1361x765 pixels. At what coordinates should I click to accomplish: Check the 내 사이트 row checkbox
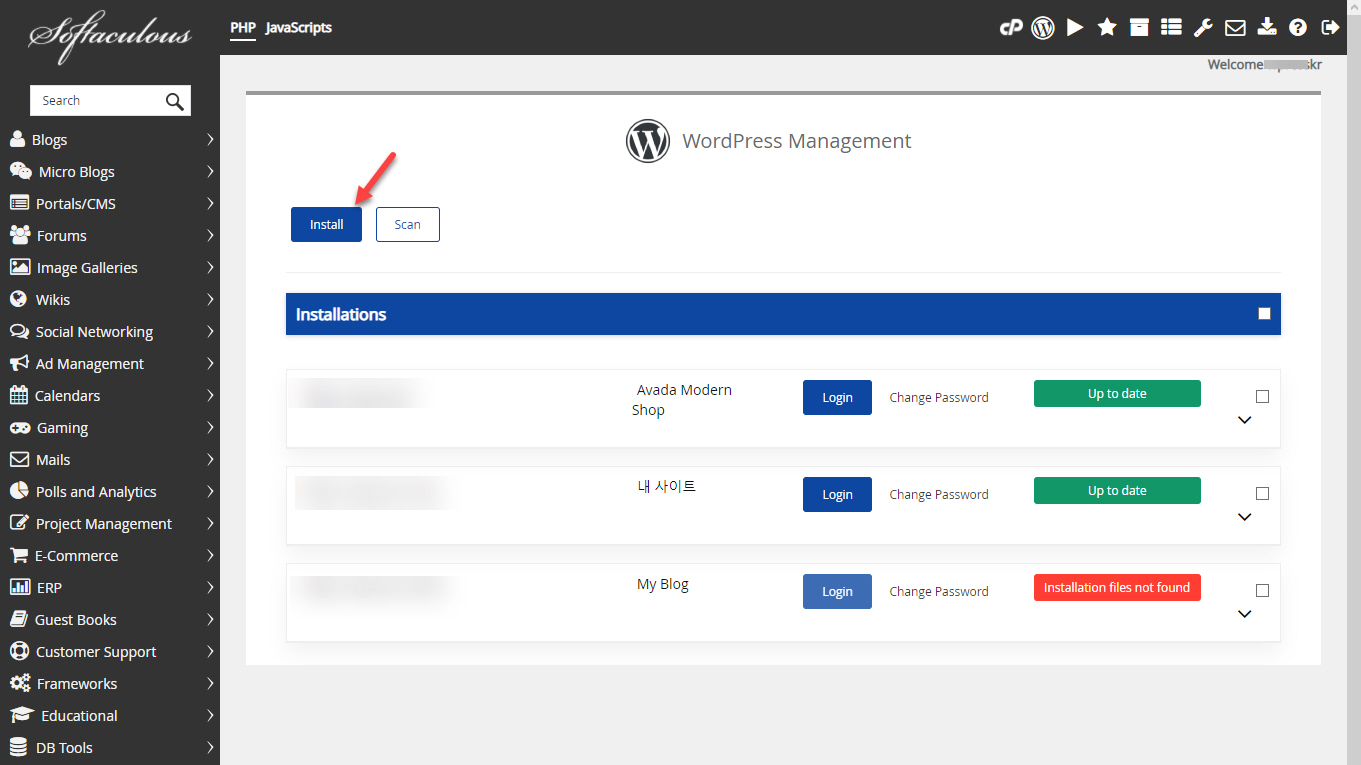point(1262,494)
